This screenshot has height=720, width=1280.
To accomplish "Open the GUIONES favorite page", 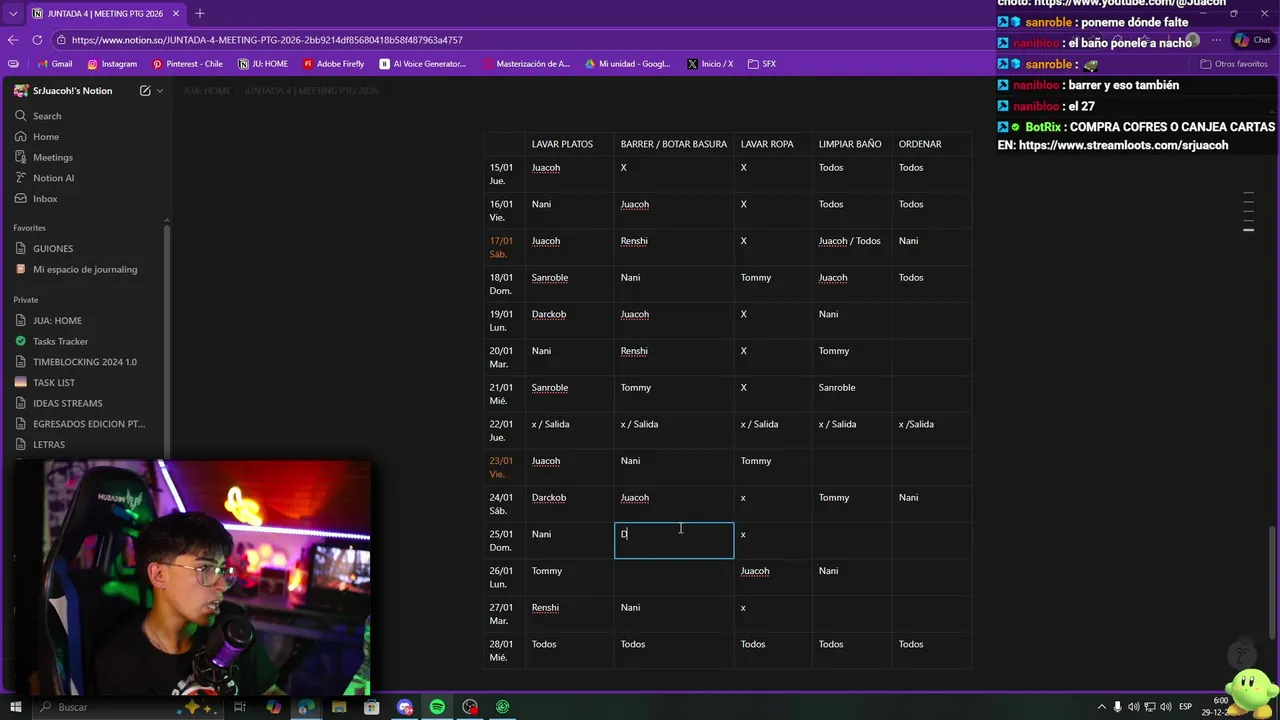I will point(87,248).
